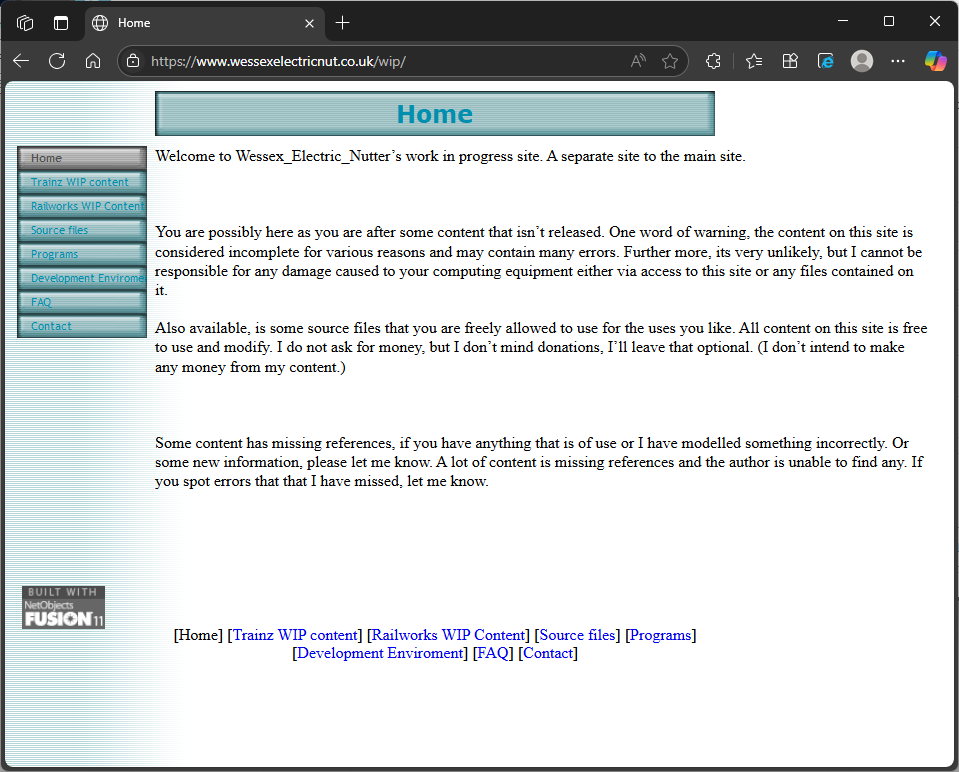This screenshot has width=959, height=772.
Task: Open the Favorites list icon
Action: [754, 61]
